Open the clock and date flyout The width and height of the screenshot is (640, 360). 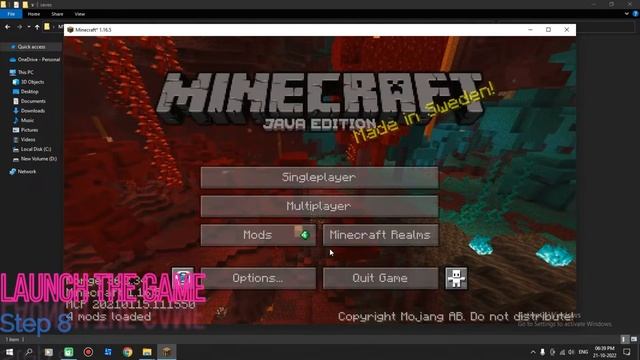coord(604,352)
